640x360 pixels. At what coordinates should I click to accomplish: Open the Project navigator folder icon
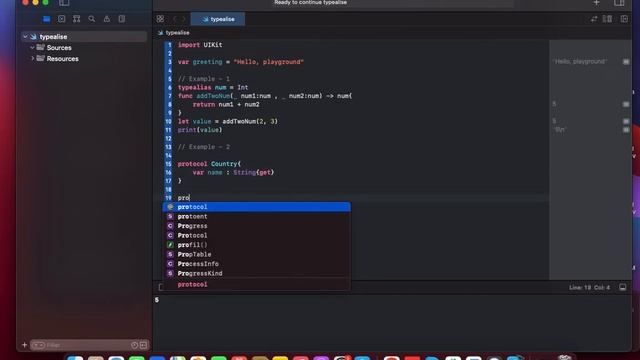47,19
